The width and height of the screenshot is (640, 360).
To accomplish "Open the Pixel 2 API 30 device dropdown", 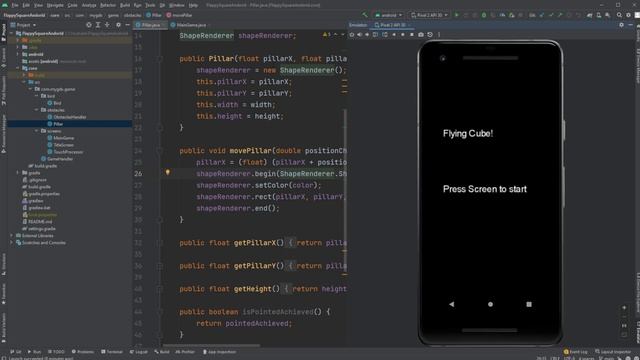I will point(429,15).
